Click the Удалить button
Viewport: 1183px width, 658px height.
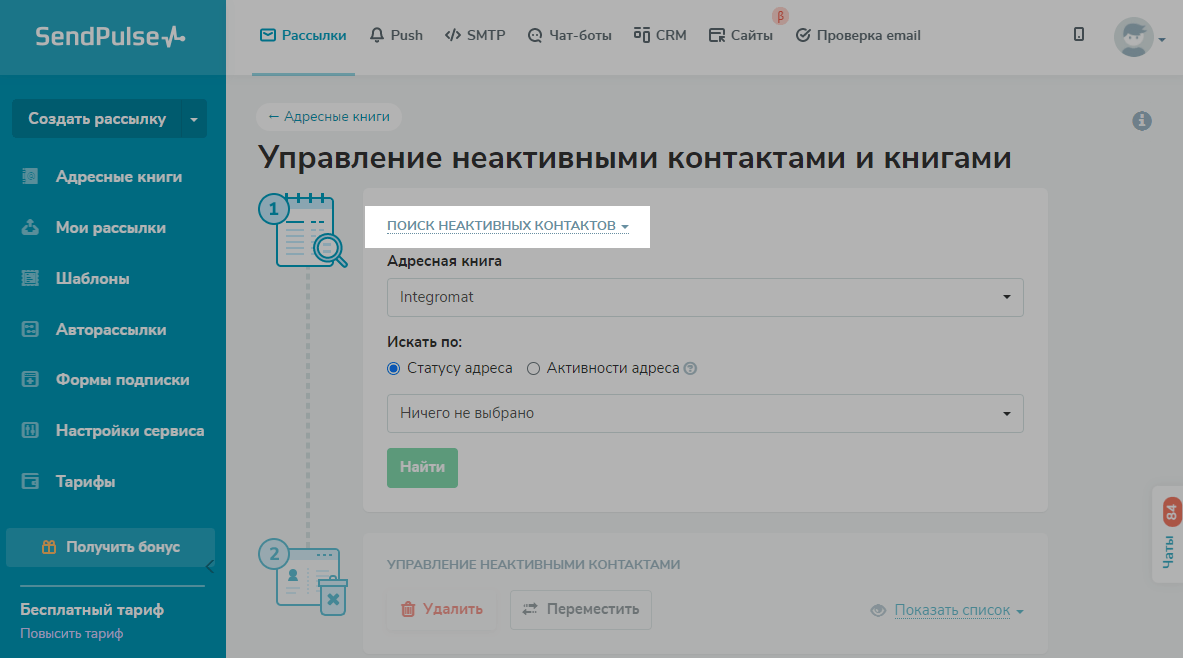(441, 609)
